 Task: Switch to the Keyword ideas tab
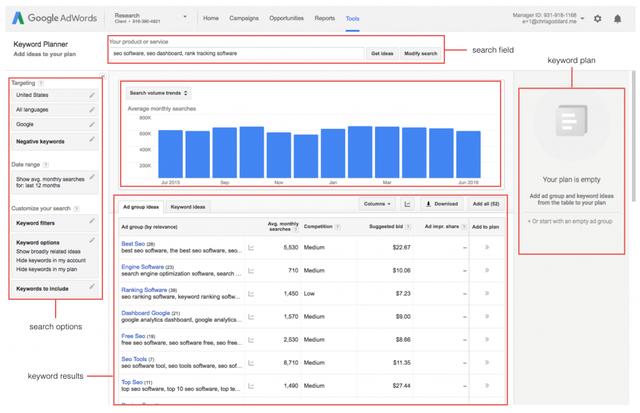coord(188,206)
